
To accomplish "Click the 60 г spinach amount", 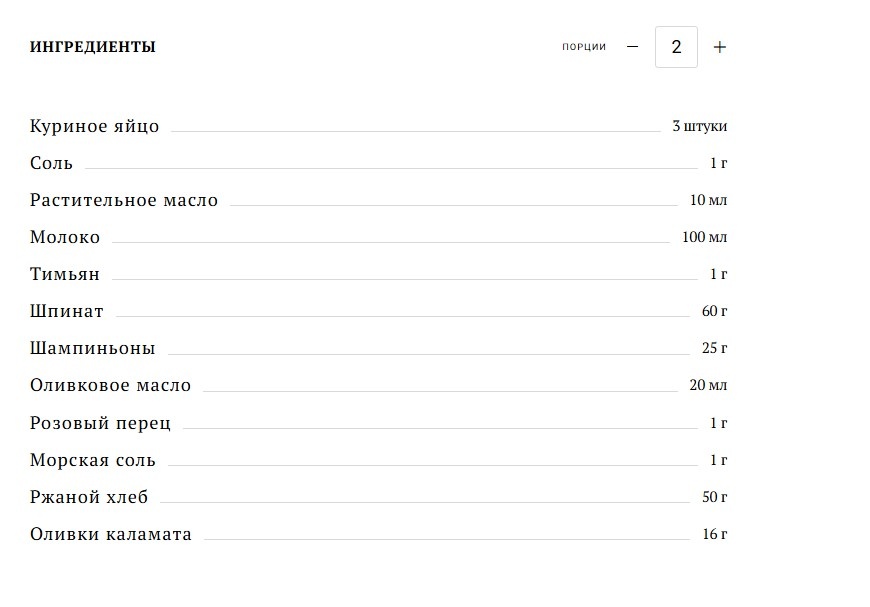I will [714, 312].
